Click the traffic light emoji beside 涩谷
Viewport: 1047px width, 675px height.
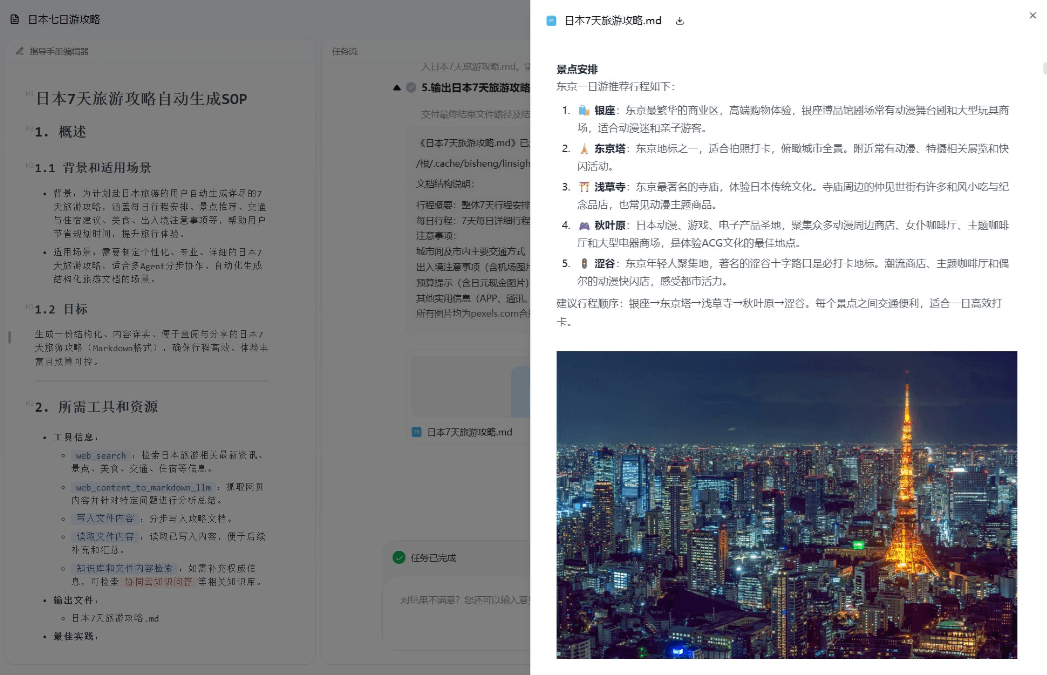pos(583,263)
